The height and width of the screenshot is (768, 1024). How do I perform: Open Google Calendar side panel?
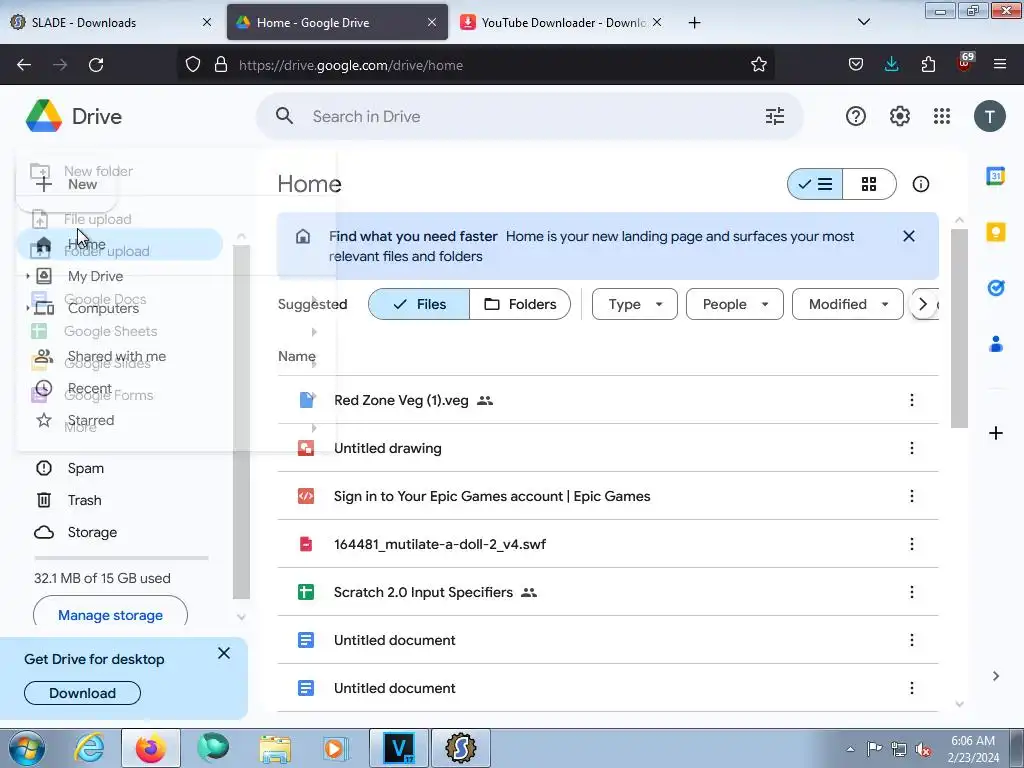(995, 176)
